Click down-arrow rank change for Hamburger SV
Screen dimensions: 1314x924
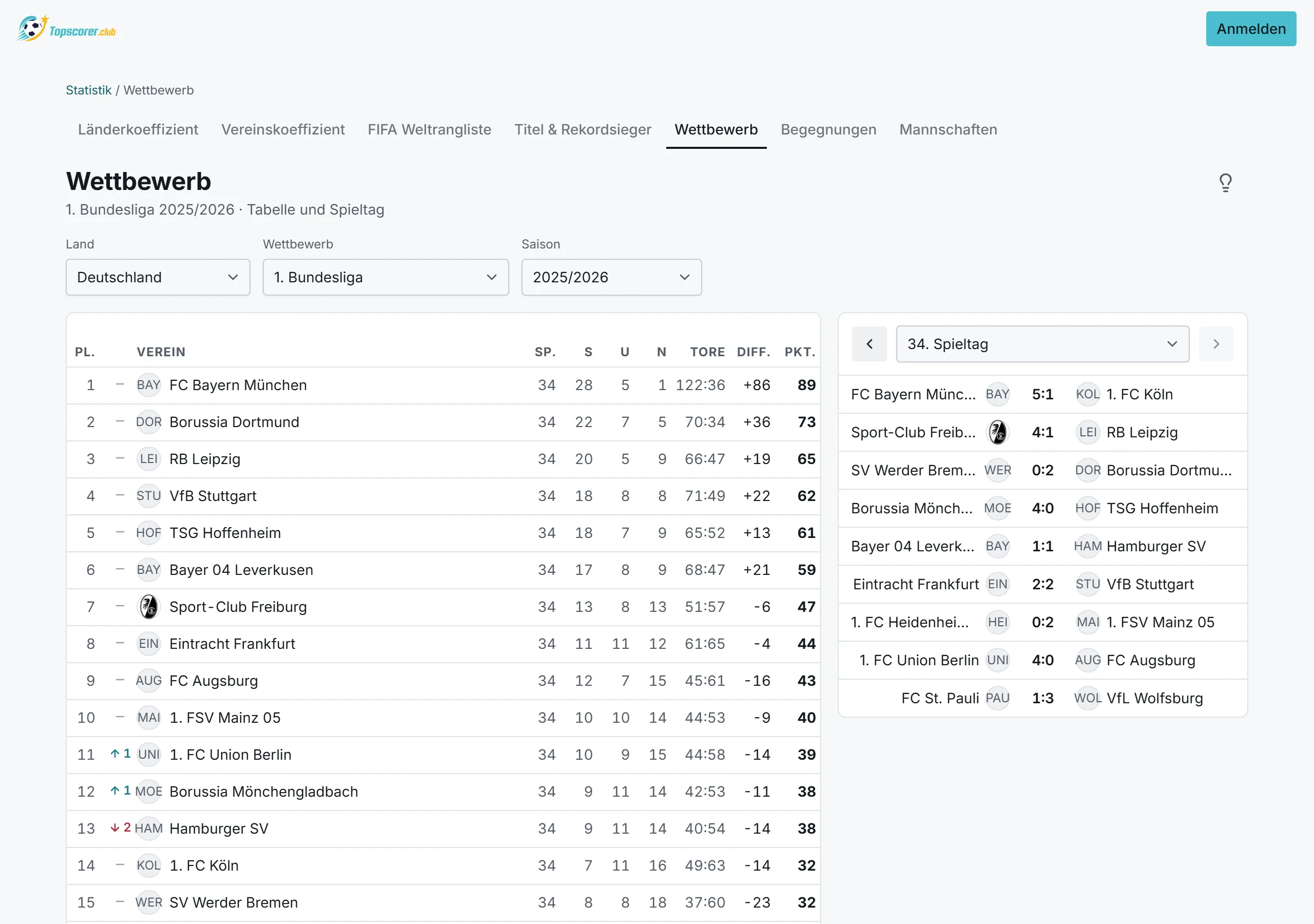click(120, 828)
